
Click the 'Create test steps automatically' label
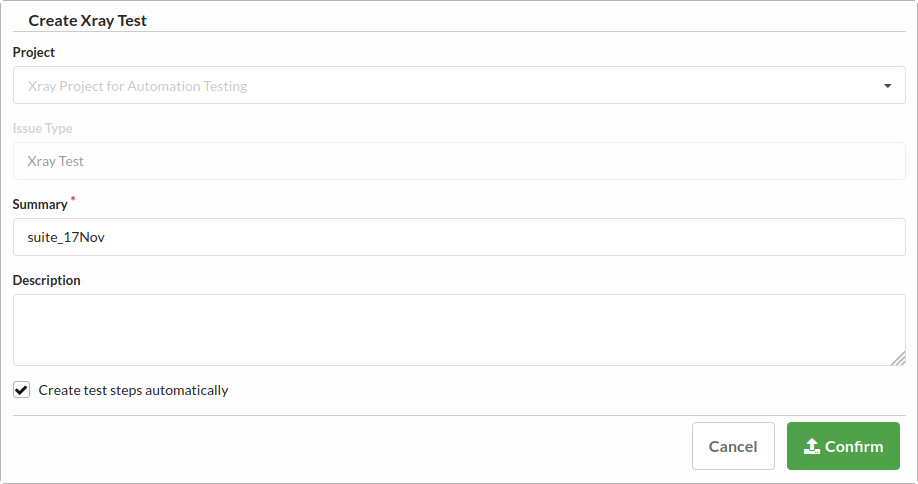[x=133, y=390]
